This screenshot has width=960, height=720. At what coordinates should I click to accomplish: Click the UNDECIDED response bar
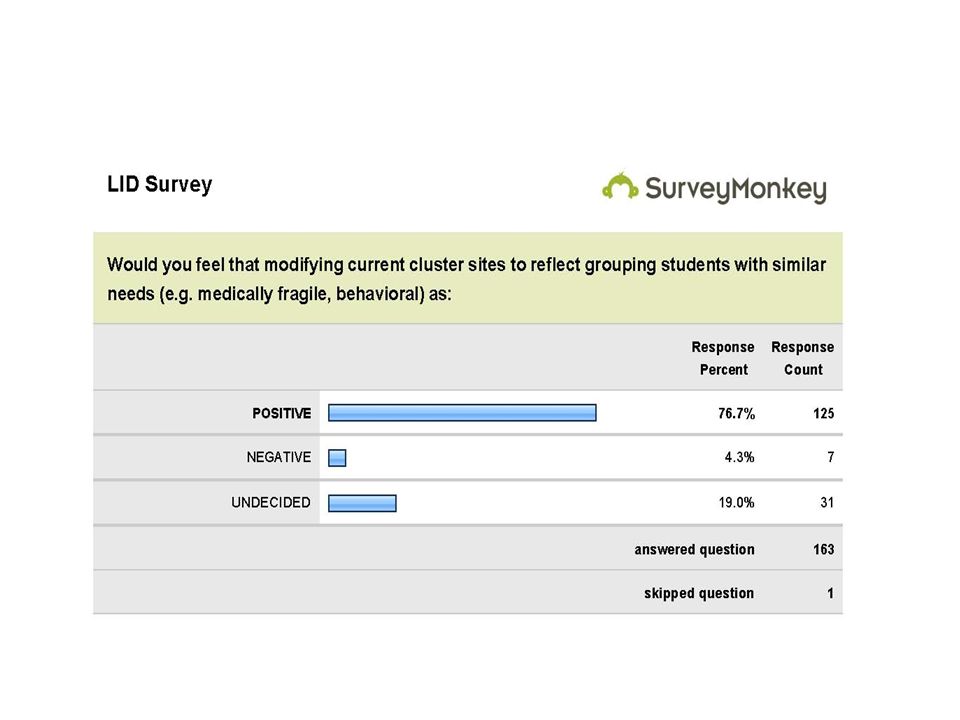tap(362, 503)
